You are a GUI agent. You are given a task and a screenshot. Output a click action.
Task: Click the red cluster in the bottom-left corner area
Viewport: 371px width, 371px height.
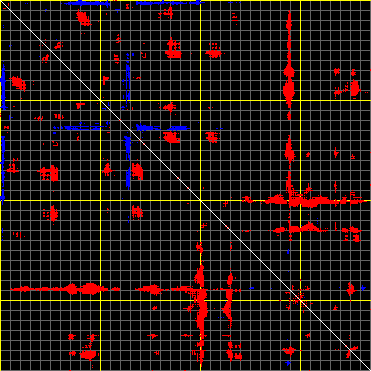pos(88,354)
